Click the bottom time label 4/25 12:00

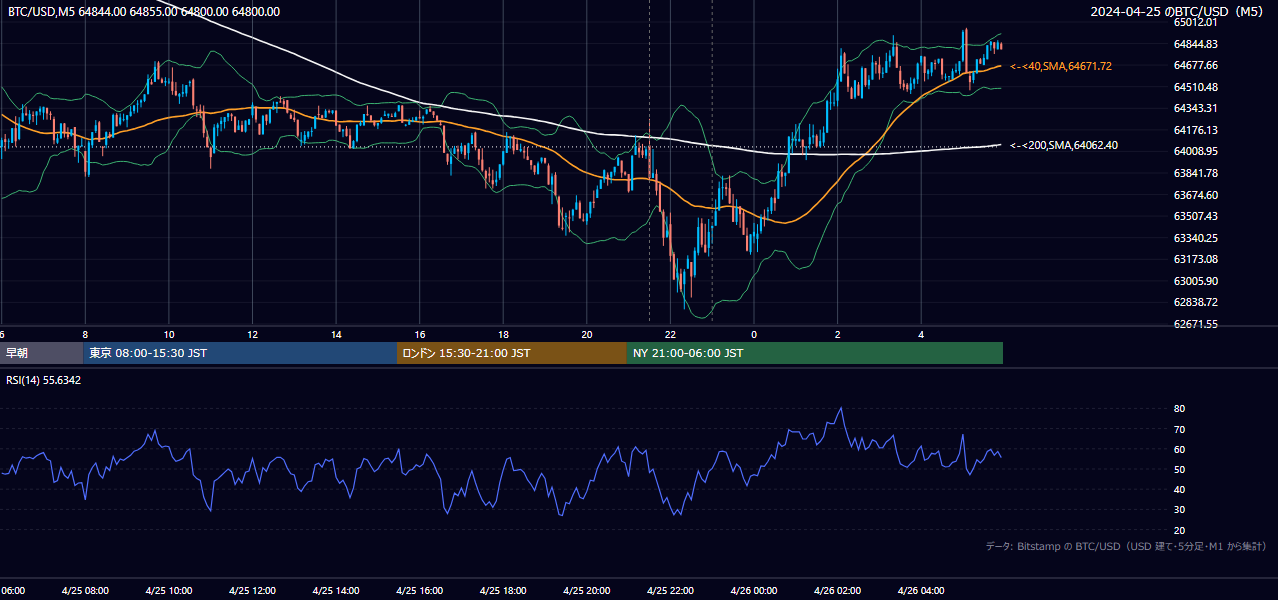click(253, 590)
